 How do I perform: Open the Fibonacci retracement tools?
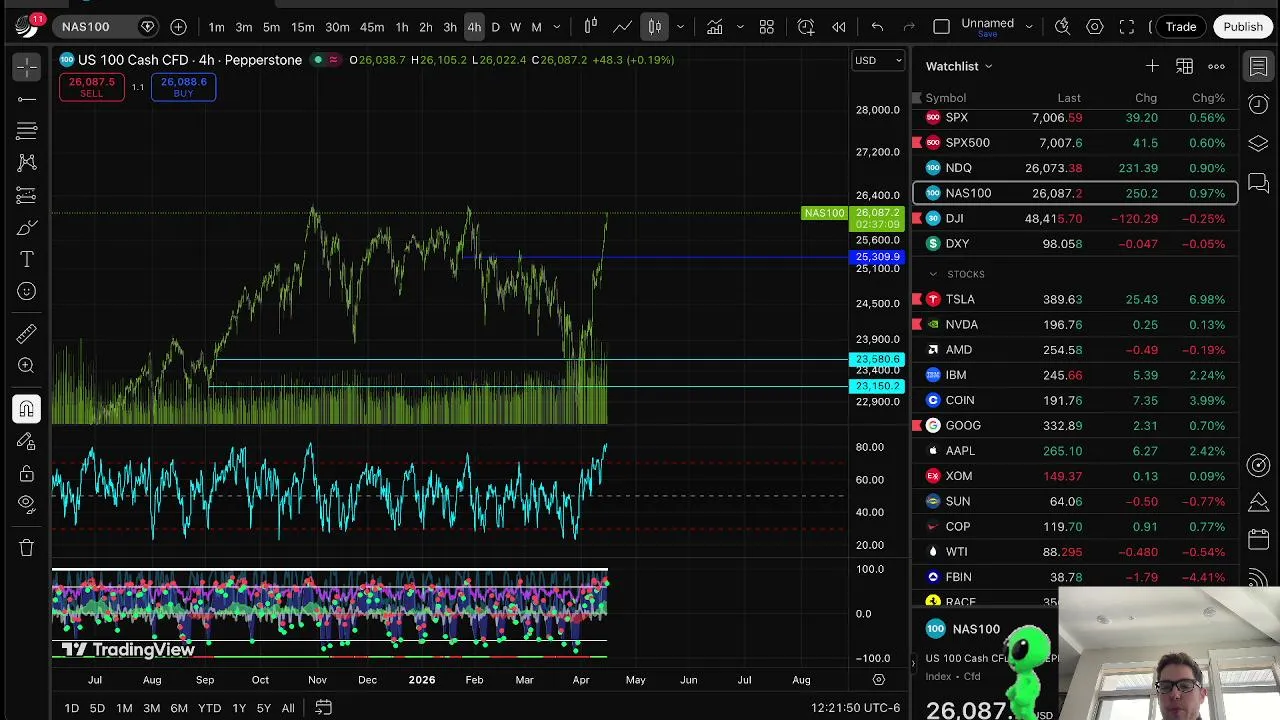(27, 131)
